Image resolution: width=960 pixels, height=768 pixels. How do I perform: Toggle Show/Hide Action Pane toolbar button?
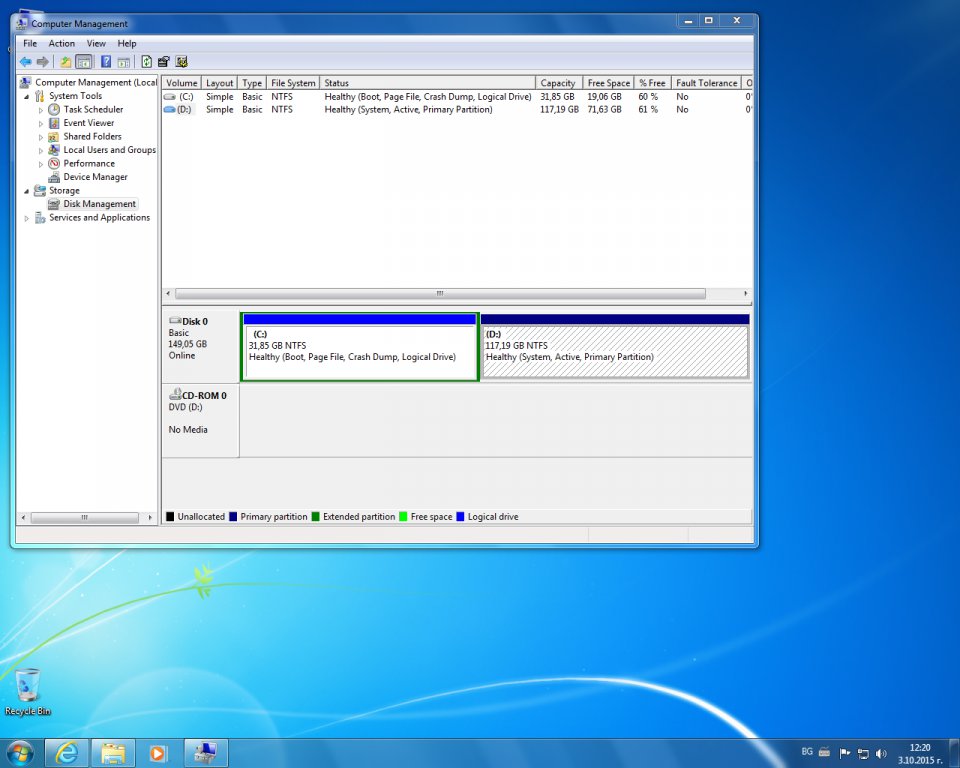(x=123, y=62)
